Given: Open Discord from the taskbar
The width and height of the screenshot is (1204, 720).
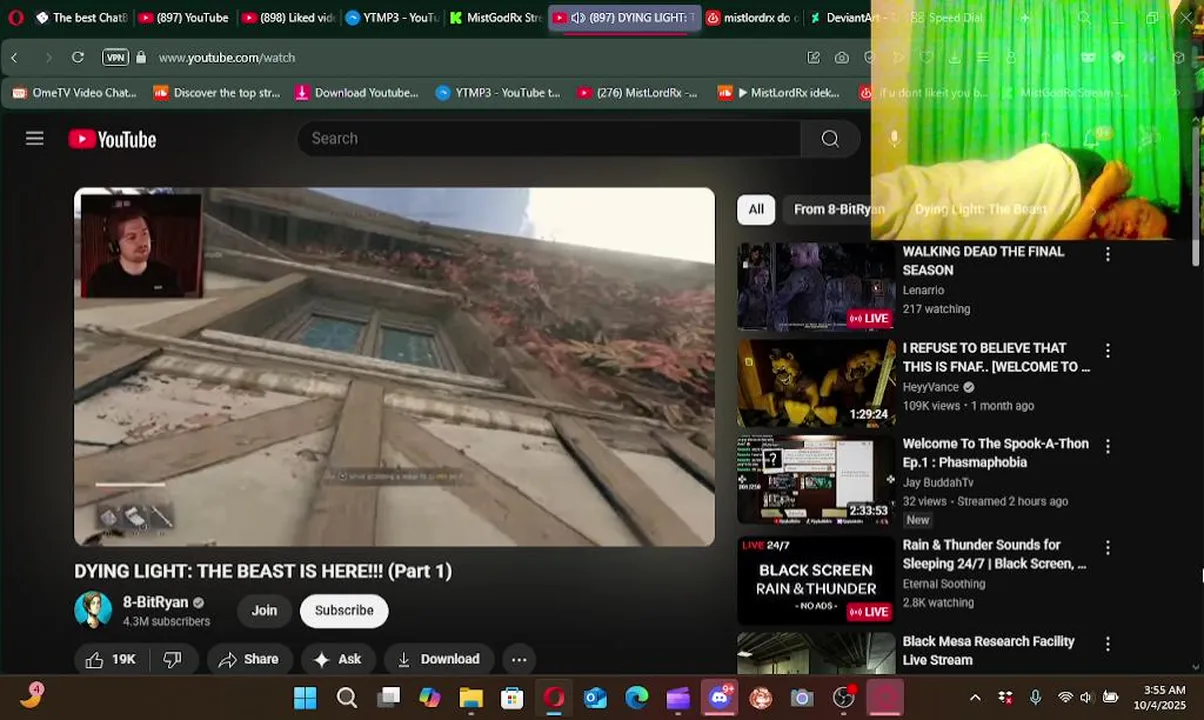Looking at the screenshot, I should pos(719,697).
